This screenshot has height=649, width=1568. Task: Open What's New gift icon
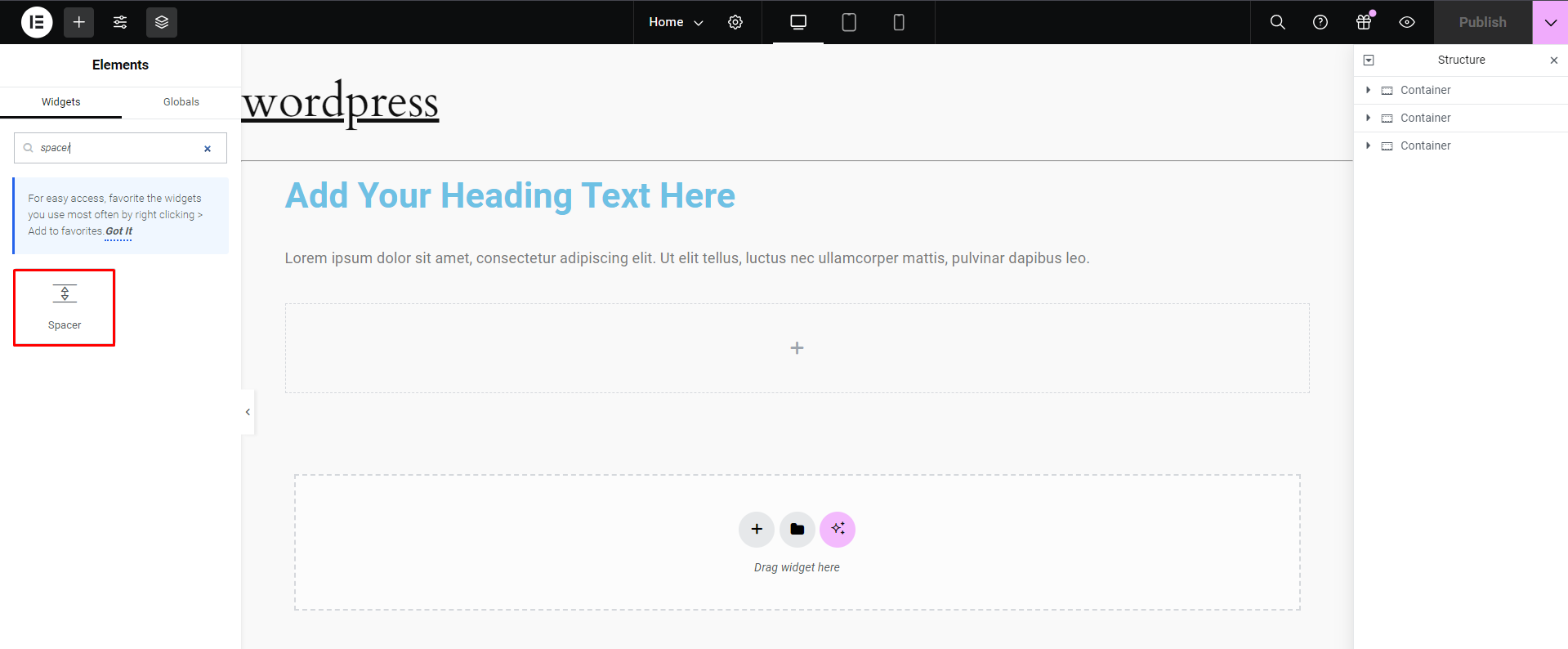tap(1364, 22)
